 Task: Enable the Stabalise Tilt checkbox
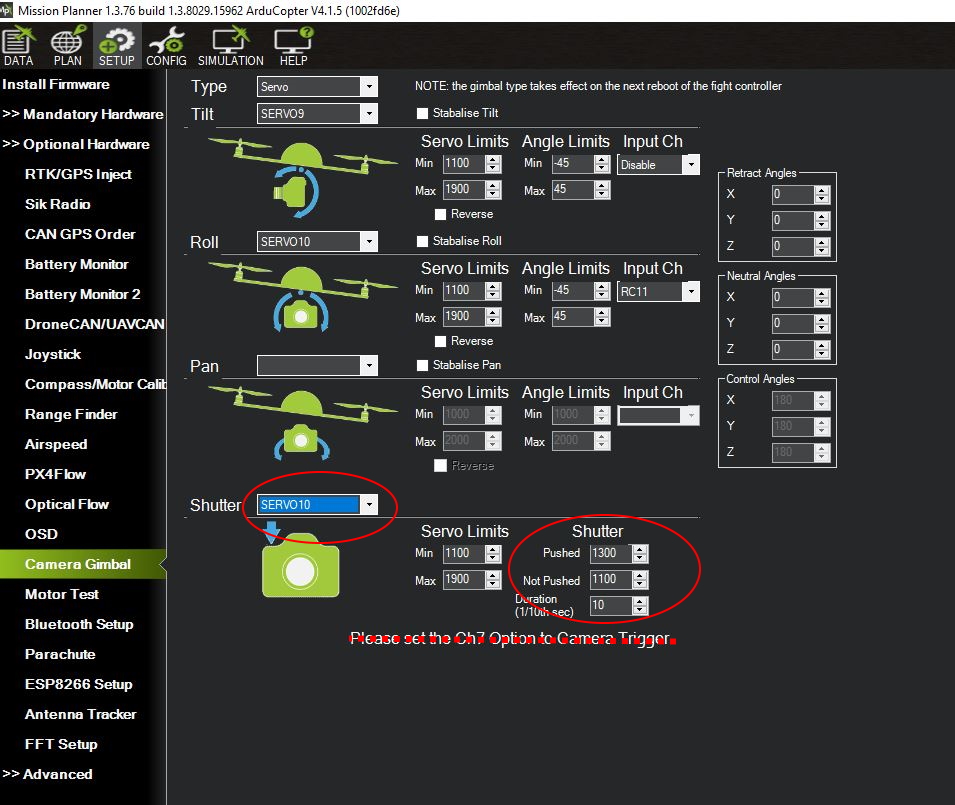[x=423, y=113]
